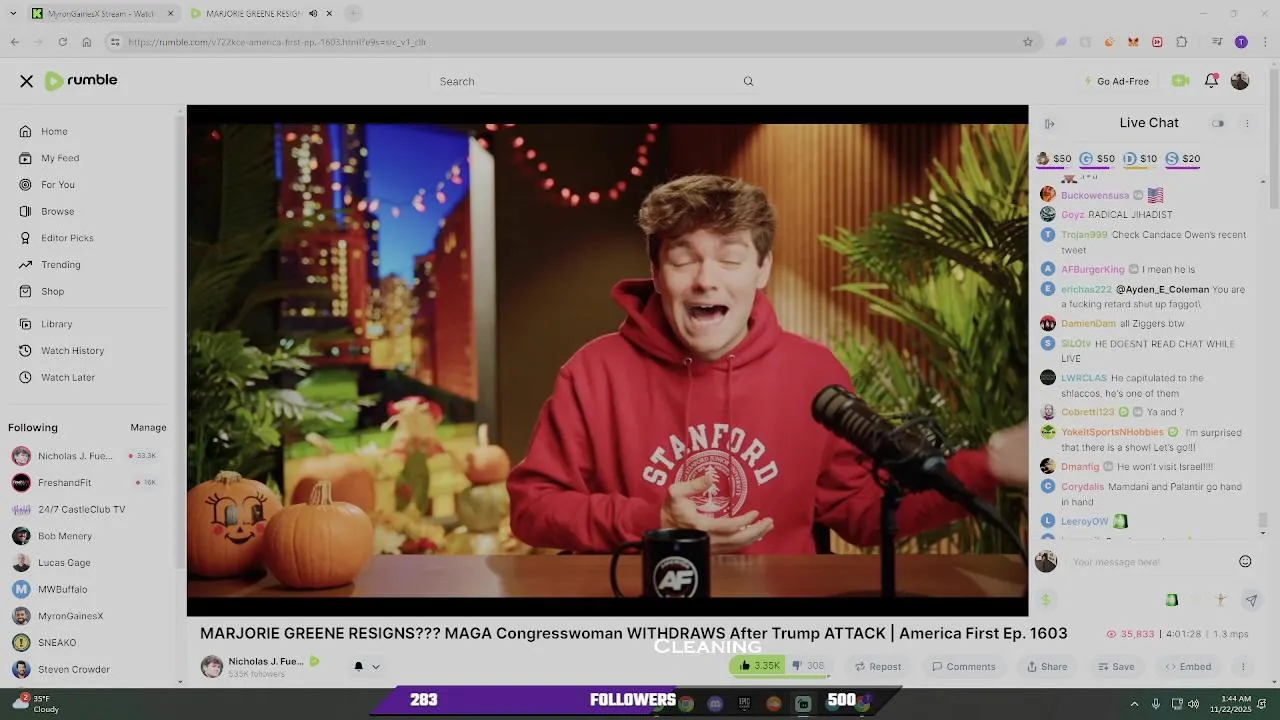The width and height of the screenshot is (1280, 720).
Task: Open the live chat three-dot options
Action: (1247, 123)
